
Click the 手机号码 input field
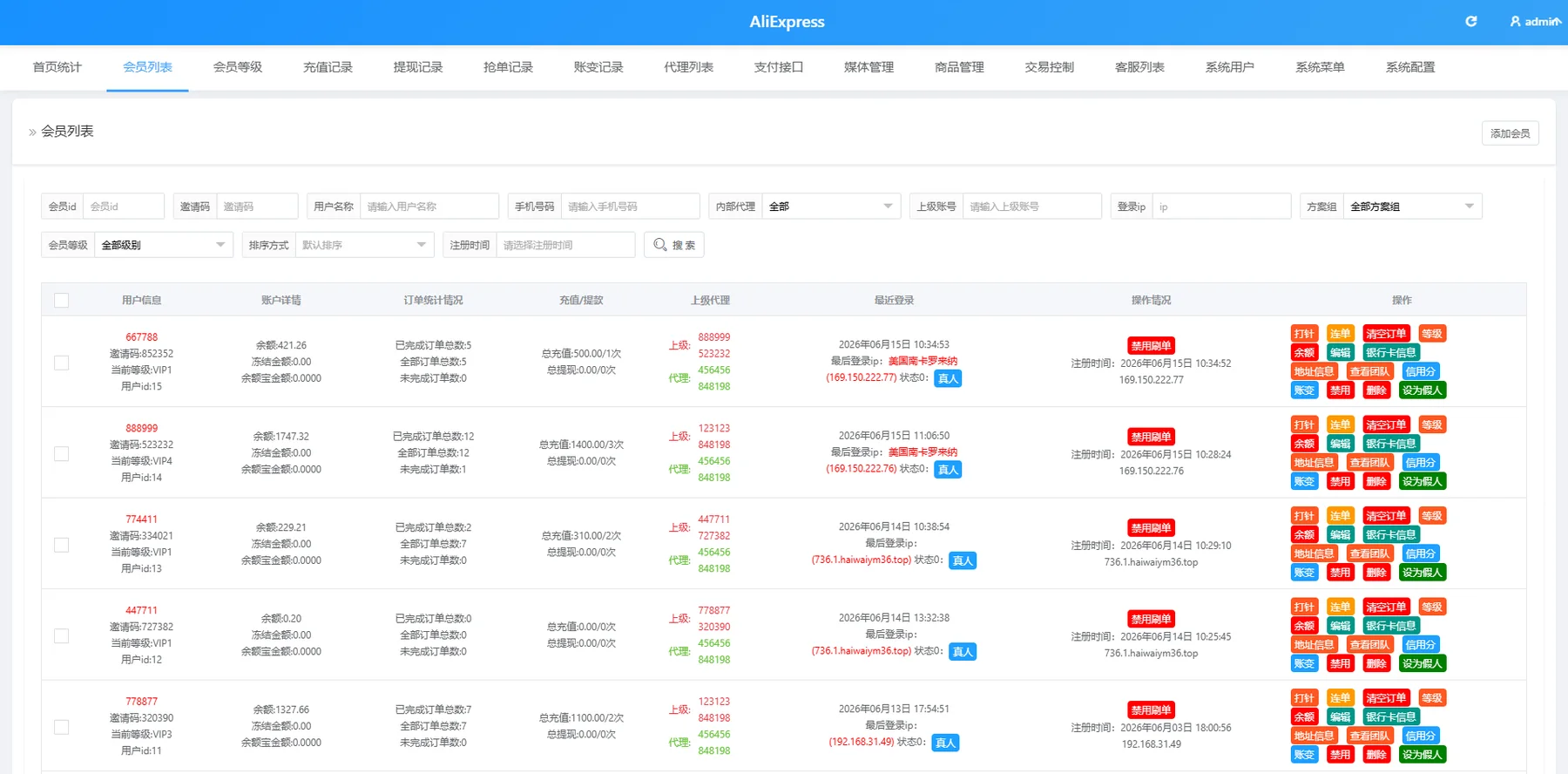click(x=630, y=207)
